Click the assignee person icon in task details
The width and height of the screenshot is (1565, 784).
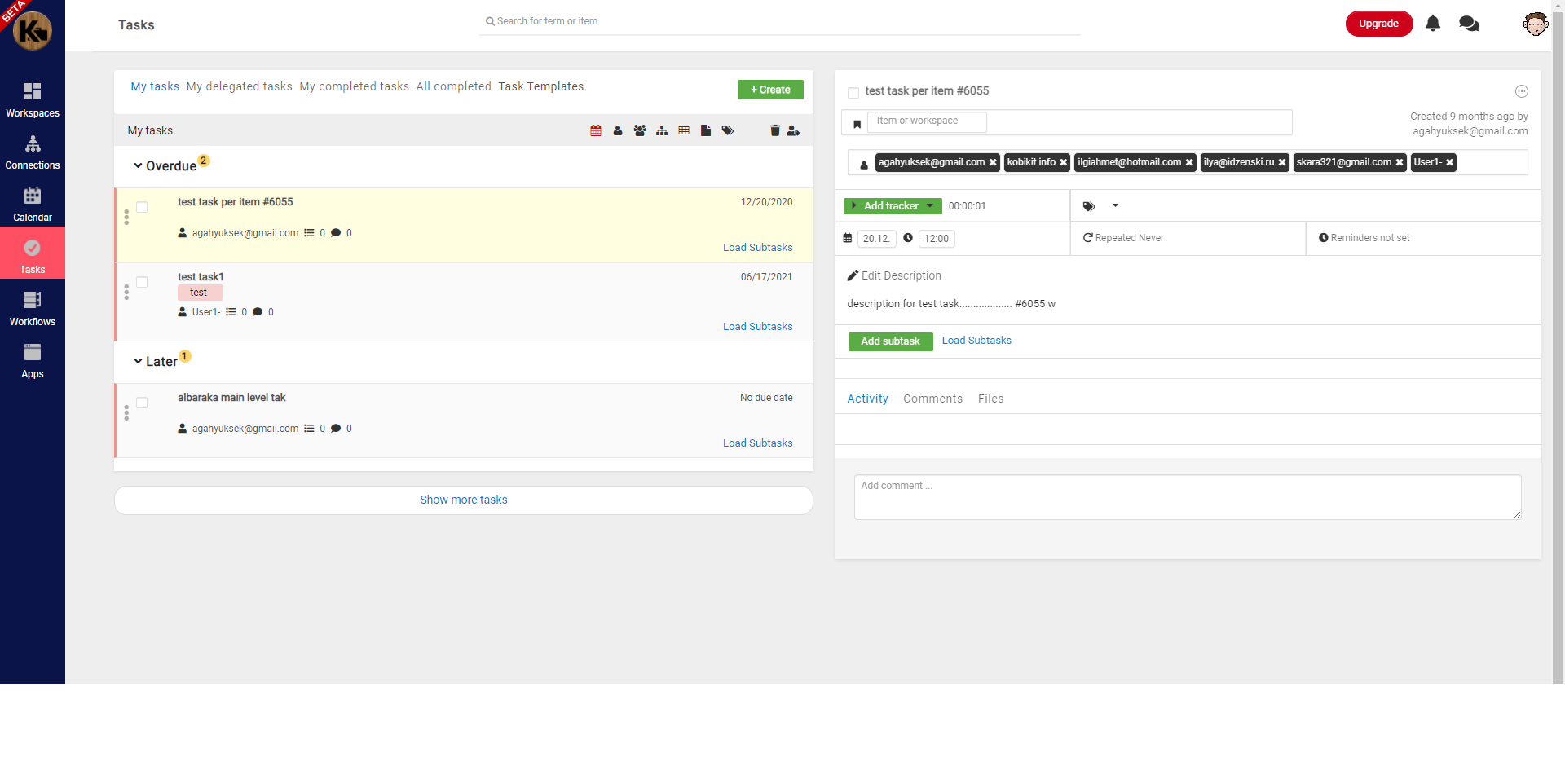tap(864, 165)
